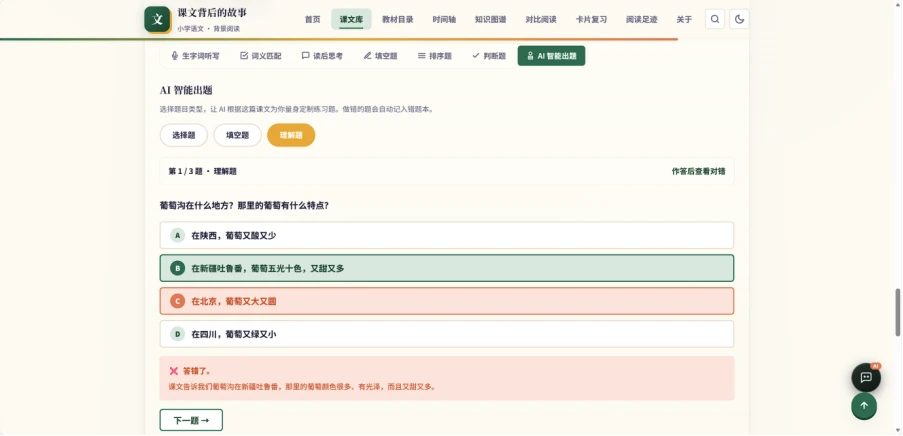Screen dimensions: 903x436
Task: Choose 选择题 question type pill
Action: click(184, 135)
